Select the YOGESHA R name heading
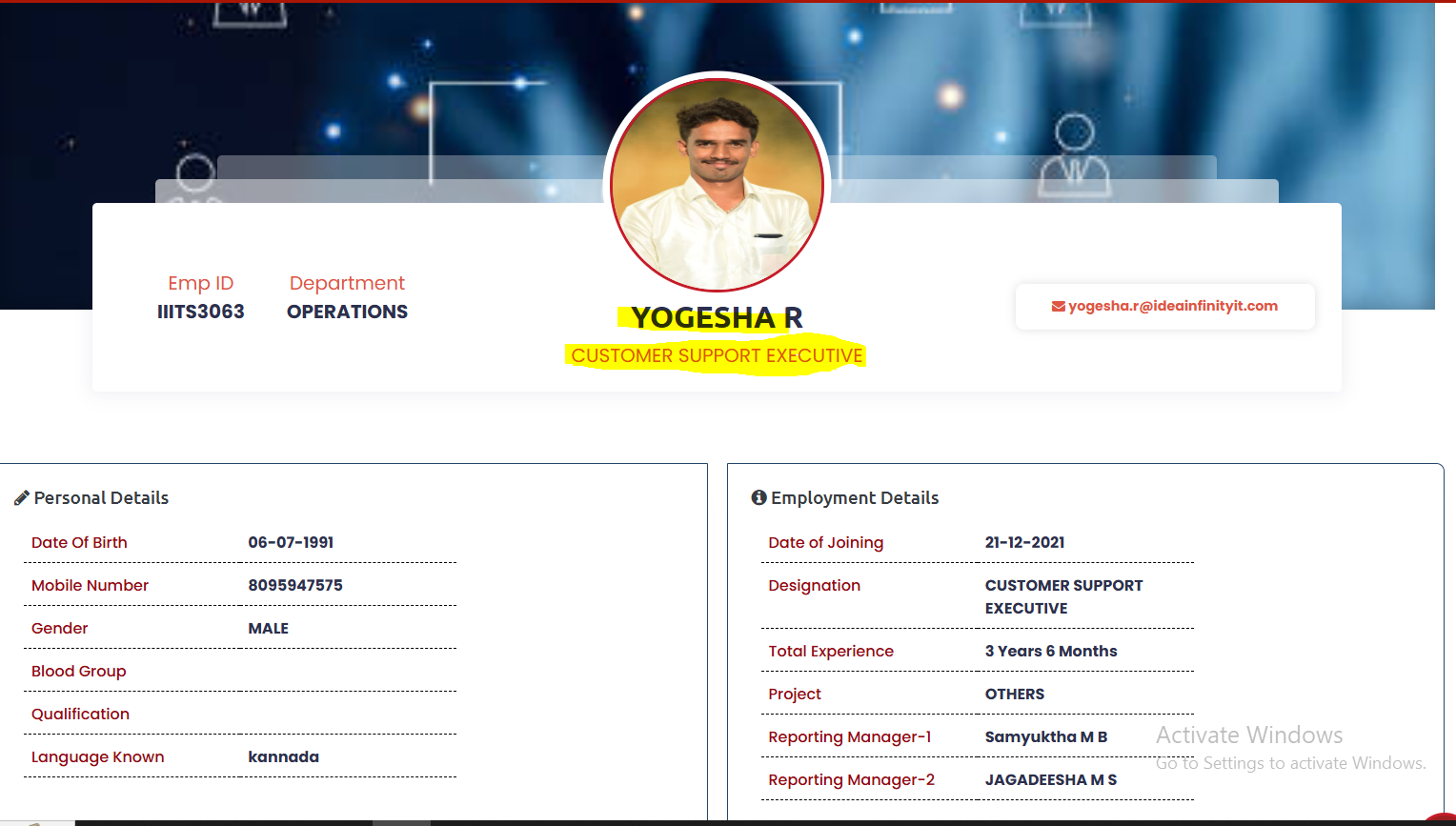The width and height of the screenshot is (1456, 826). [717, 317]
